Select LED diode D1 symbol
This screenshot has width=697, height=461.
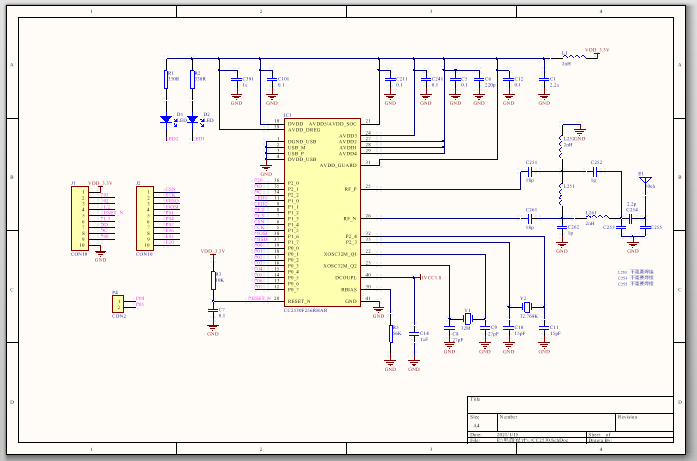[166, 119]
